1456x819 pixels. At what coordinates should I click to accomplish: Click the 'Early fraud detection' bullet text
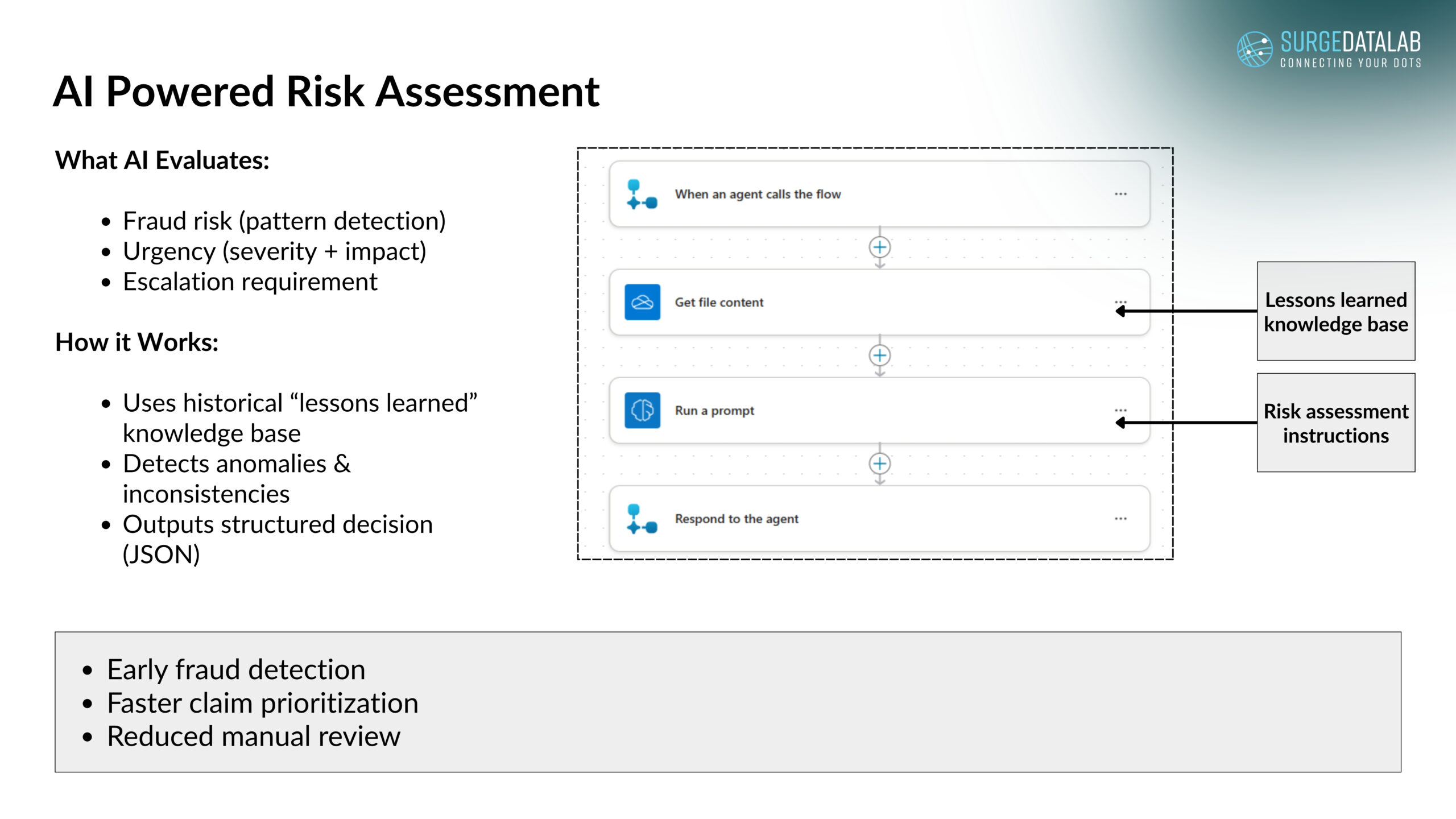[x=236, y=669]
